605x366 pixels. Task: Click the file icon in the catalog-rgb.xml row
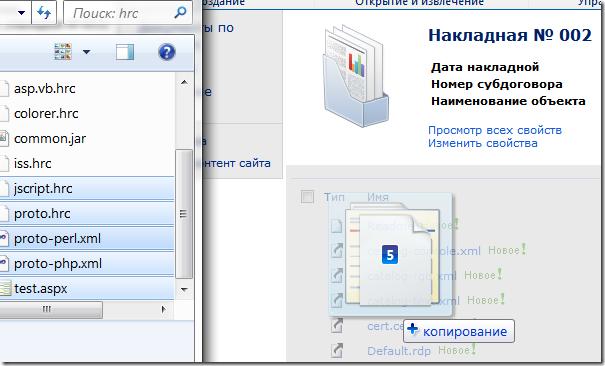coord(337,275)
